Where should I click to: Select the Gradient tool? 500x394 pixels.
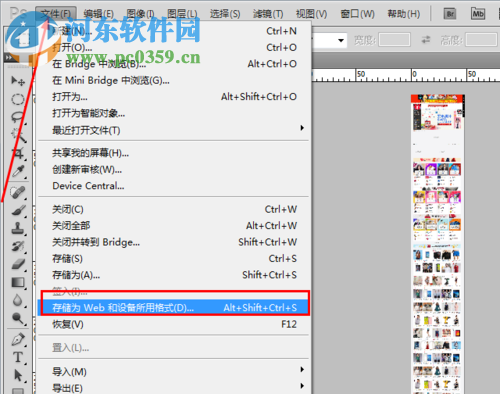coord(18,283)
